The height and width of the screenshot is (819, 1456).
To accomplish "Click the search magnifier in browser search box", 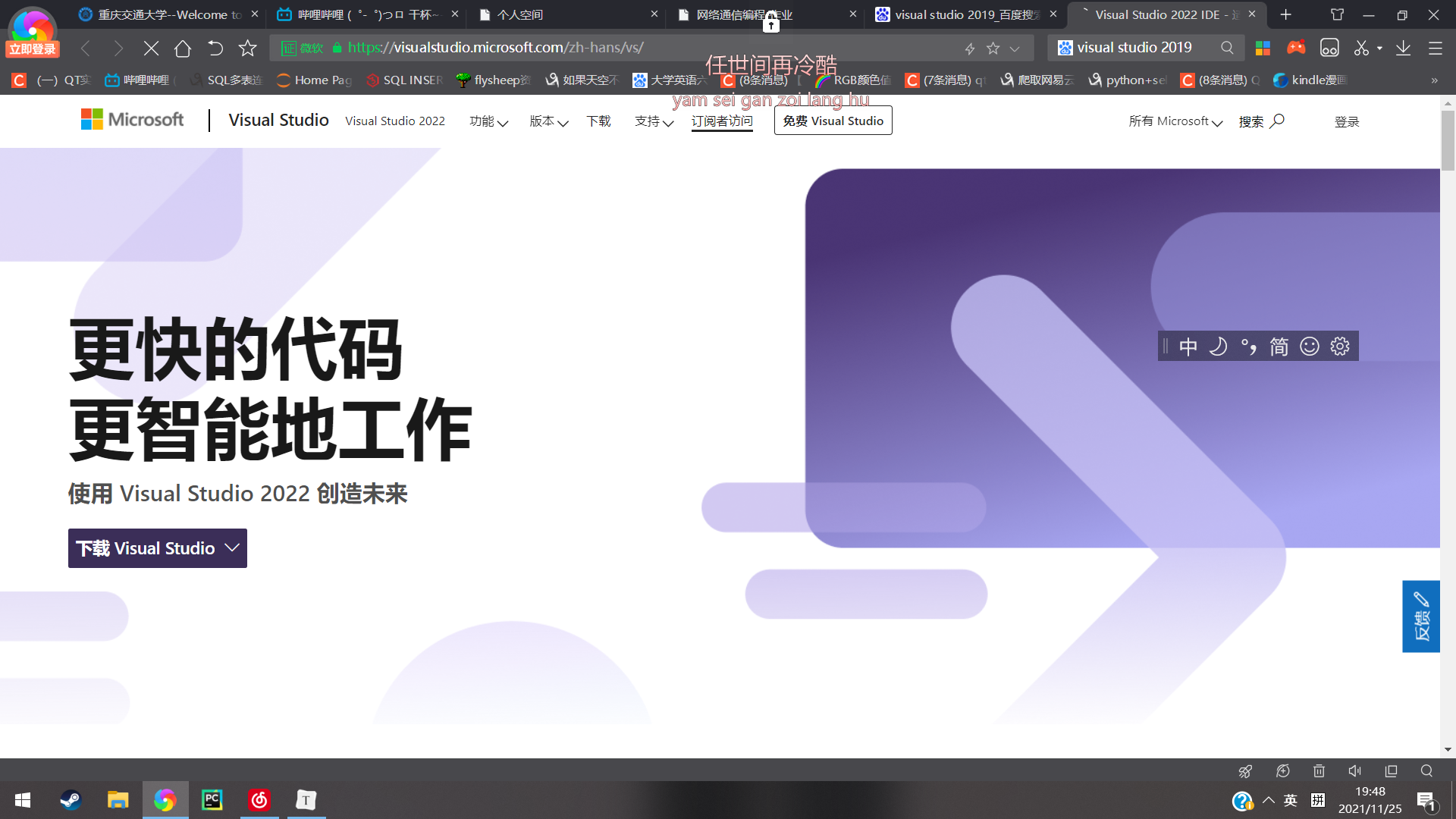I will (1227, 48).
